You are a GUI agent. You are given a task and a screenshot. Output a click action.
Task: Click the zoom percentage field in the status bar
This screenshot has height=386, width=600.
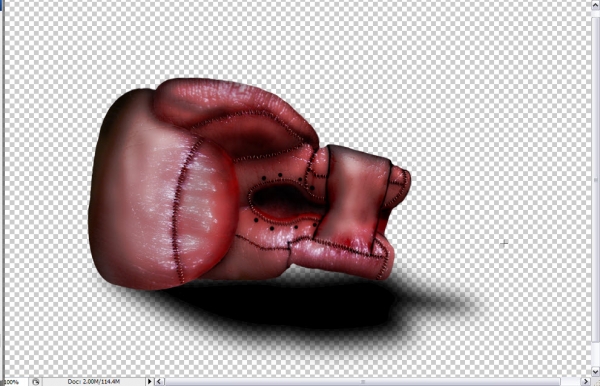click(x=15, y=382)
